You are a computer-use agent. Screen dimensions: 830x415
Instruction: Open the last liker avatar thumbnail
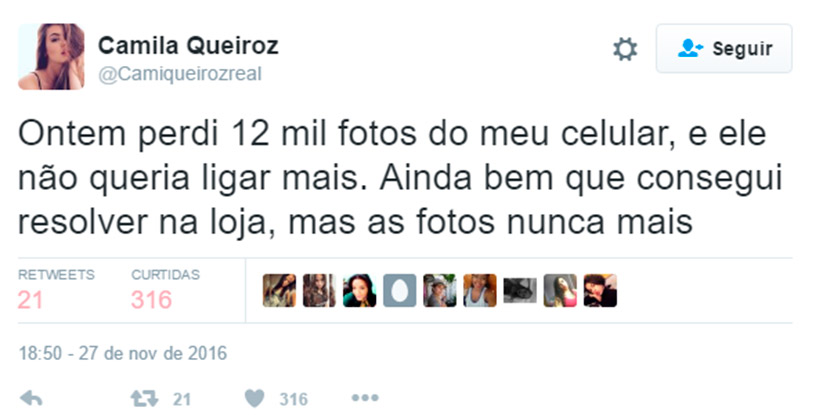tap(600, 291)
